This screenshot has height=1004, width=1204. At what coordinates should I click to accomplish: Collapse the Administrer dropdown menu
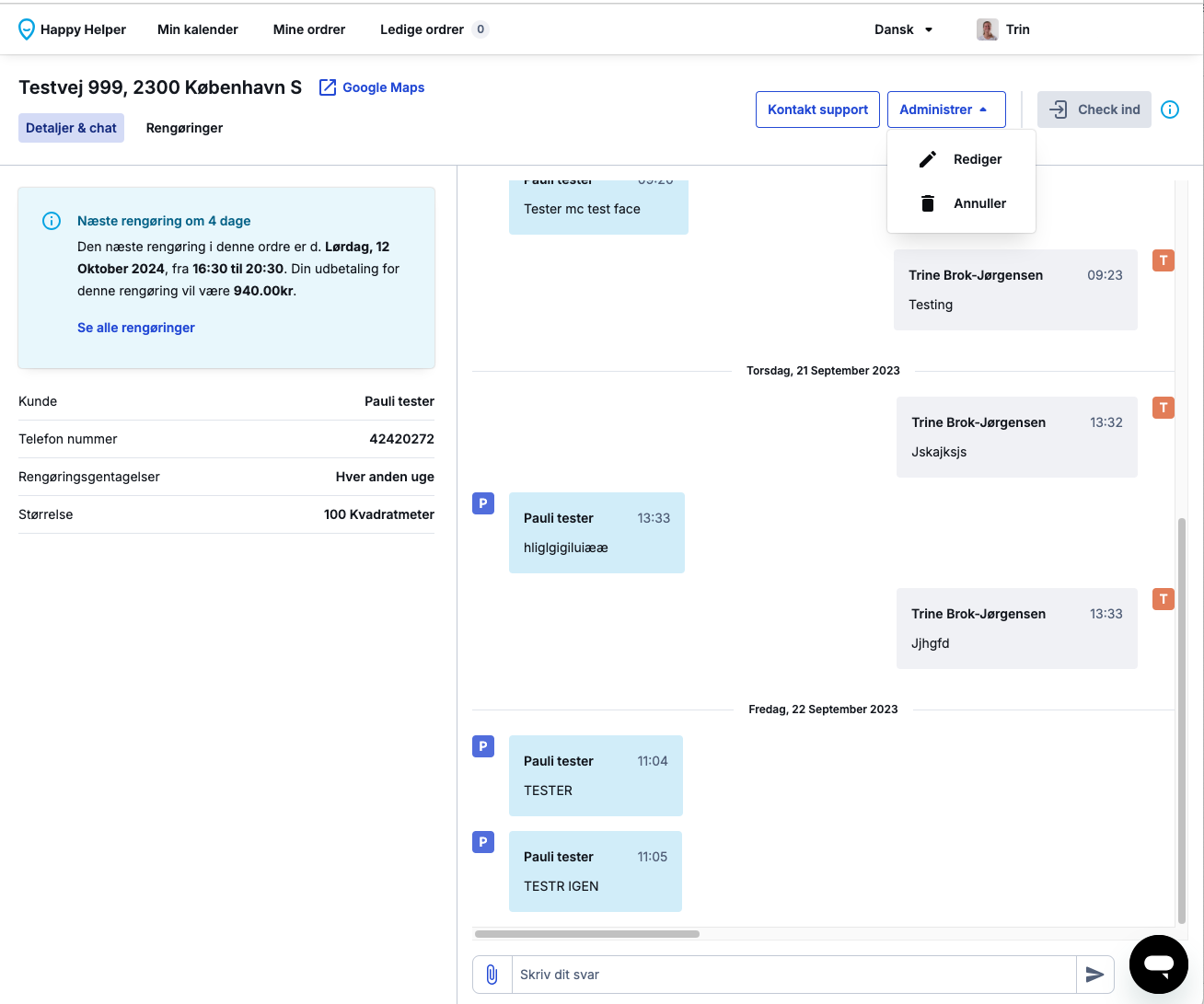tap(946, 110)
